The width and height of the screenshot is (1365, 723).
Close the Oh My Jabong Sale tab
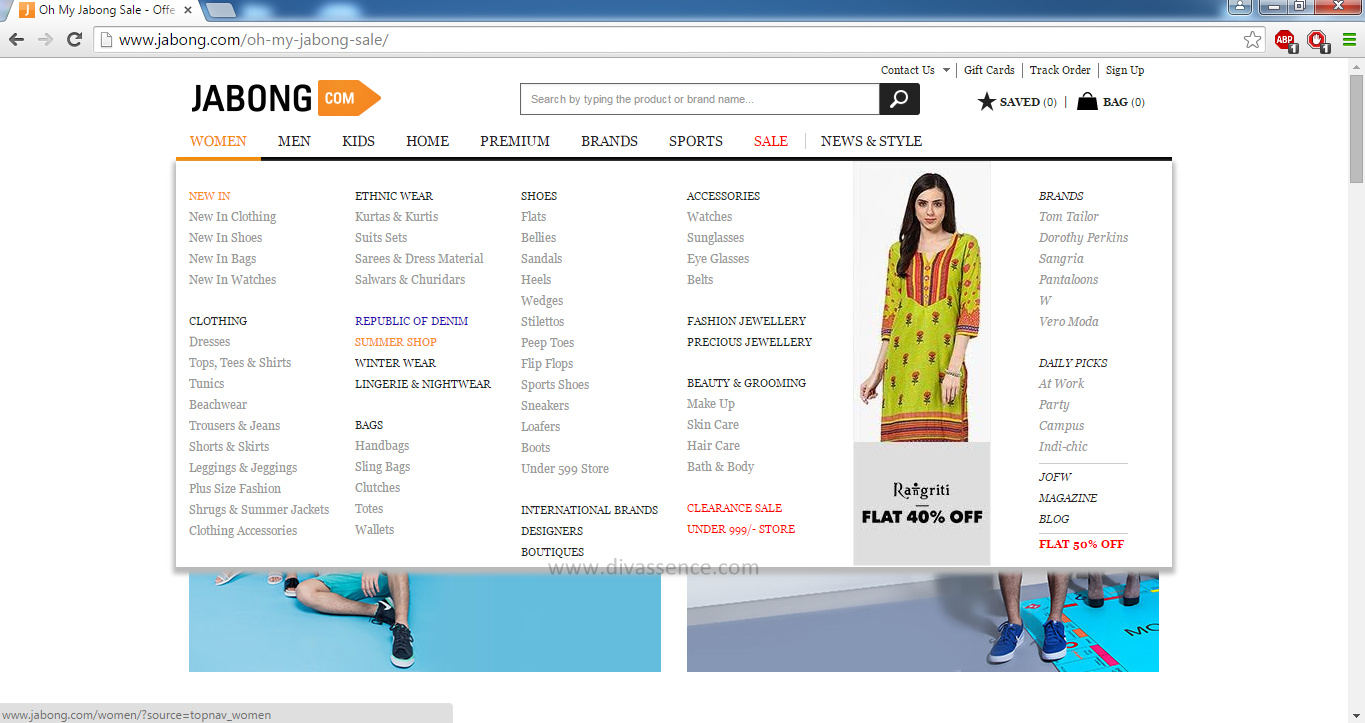(x=187, y=10)
